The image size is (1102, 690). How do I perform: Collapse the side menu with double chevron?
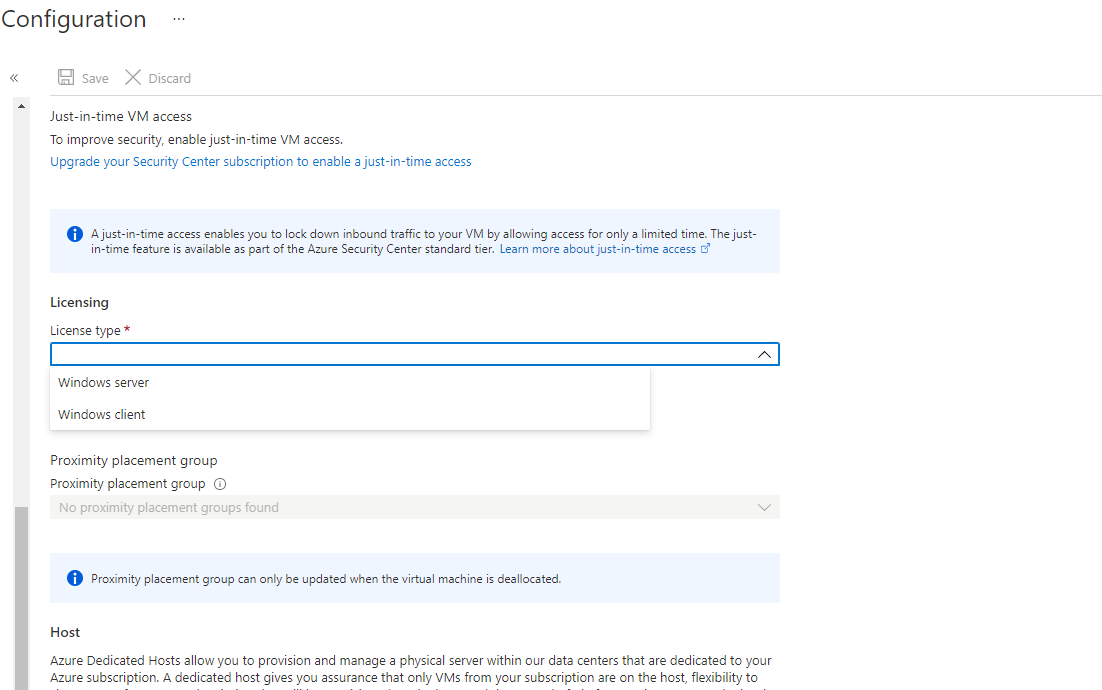pos(14,78)
